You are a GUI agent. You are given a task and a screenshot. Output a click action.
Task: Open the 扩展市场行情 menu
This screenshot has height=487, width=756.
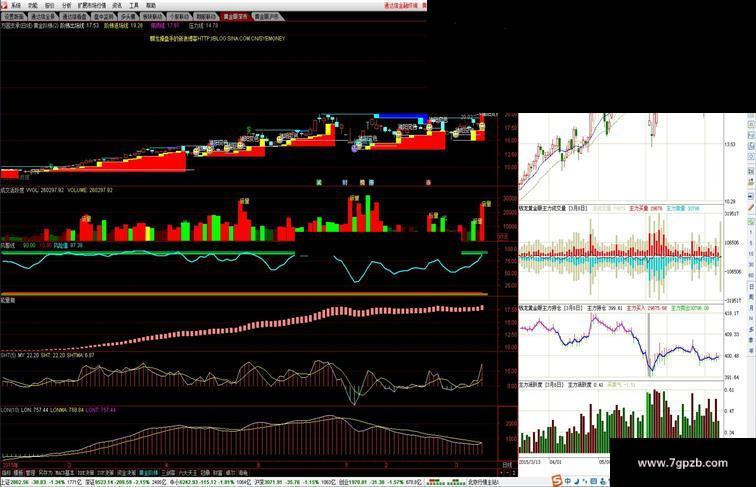coord(92,5)
